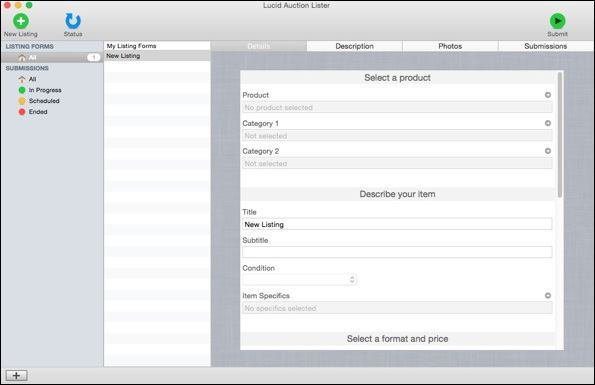Show Scheduled submissions
This screenshot has width=595, height=385.
point(44,101)
